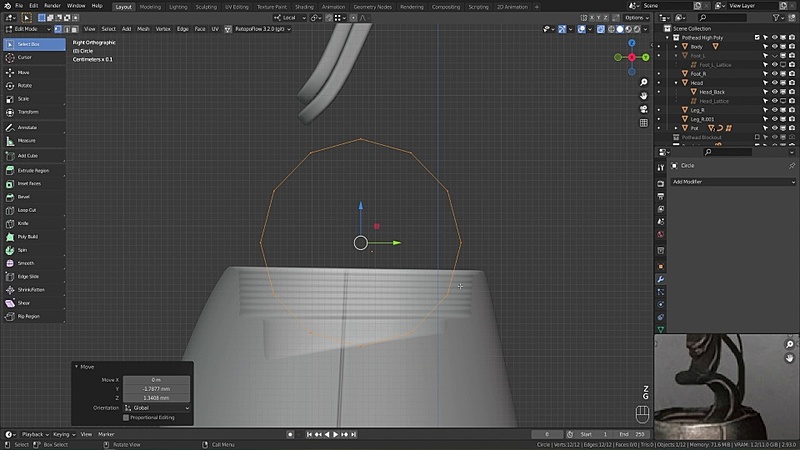Toggle Pot object visibility eye

click(774, 128)
